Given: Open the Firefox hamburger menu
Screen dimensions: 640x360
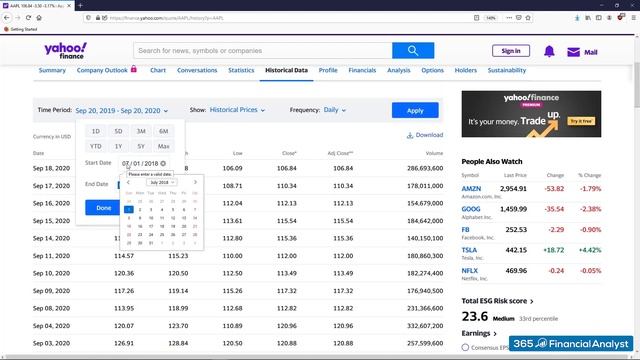Looking at the screenshot, I should pos(633,18).
